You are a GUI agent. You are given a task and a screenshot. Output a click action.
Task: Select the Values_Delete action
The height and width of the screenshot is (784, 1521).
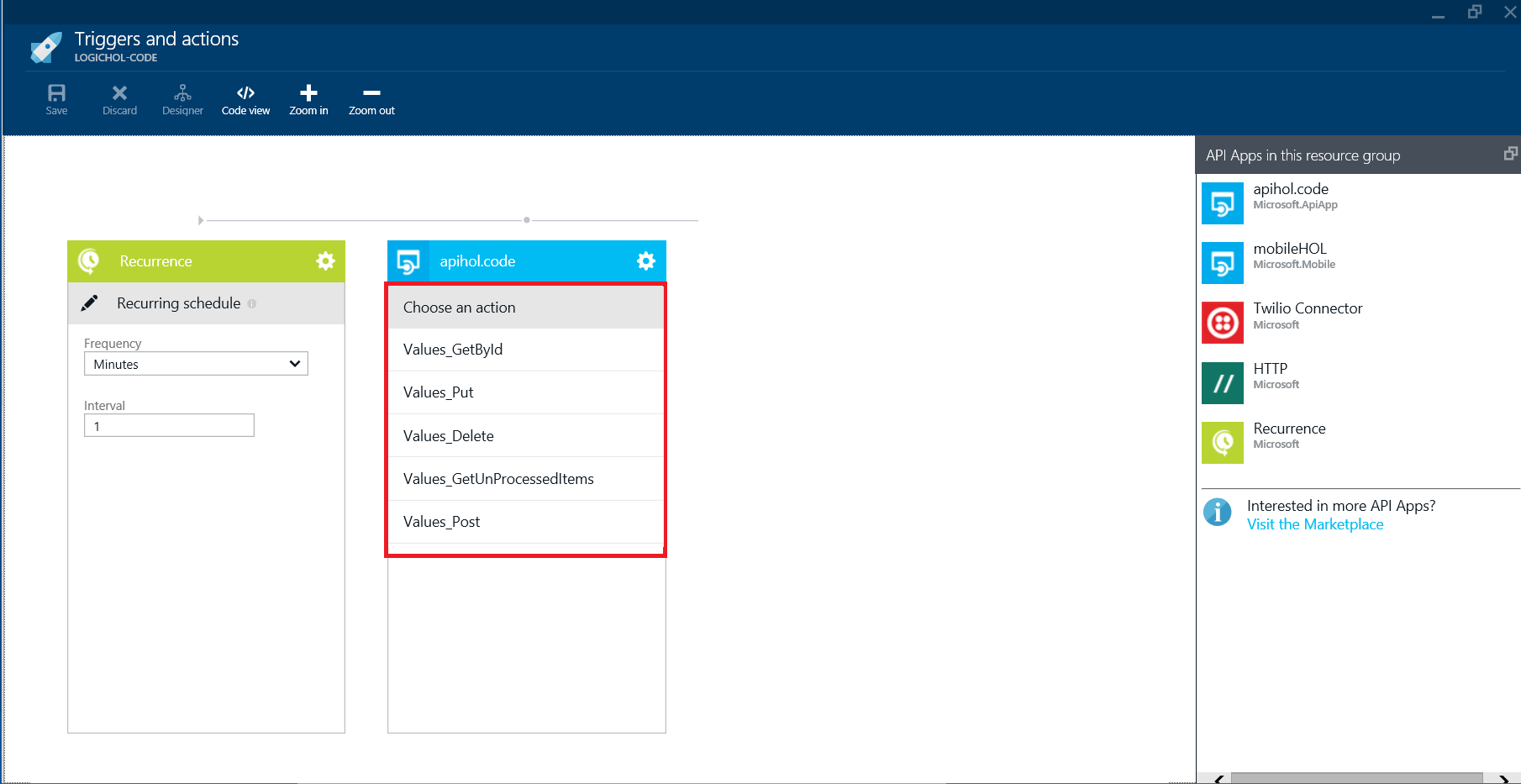click(x=526, y=436)
